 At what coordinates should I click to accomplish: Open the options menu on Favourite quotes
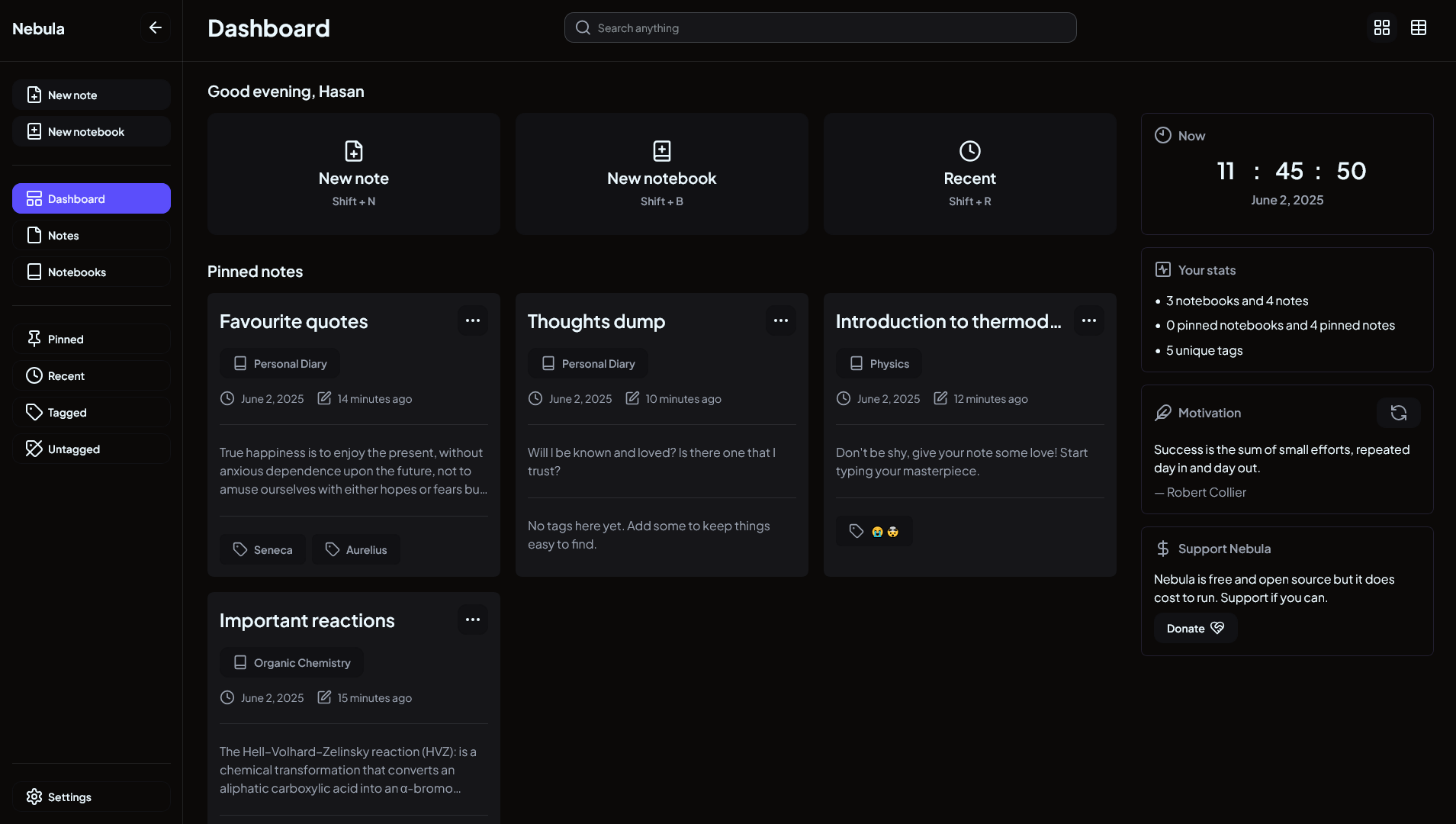pyautogui.click(x=472, y=320)
